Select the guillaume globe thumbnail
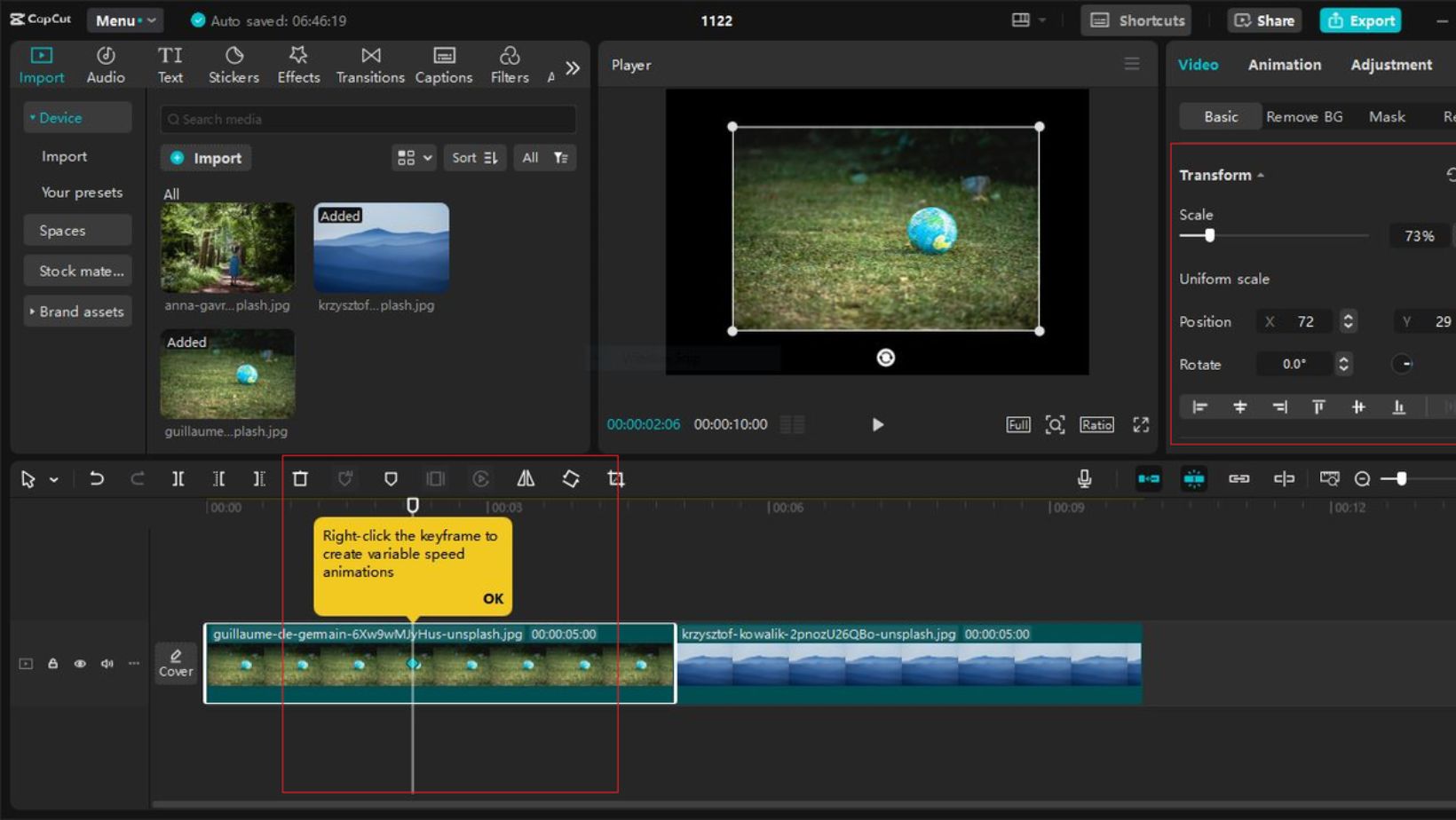 click(x=227, y=374)
